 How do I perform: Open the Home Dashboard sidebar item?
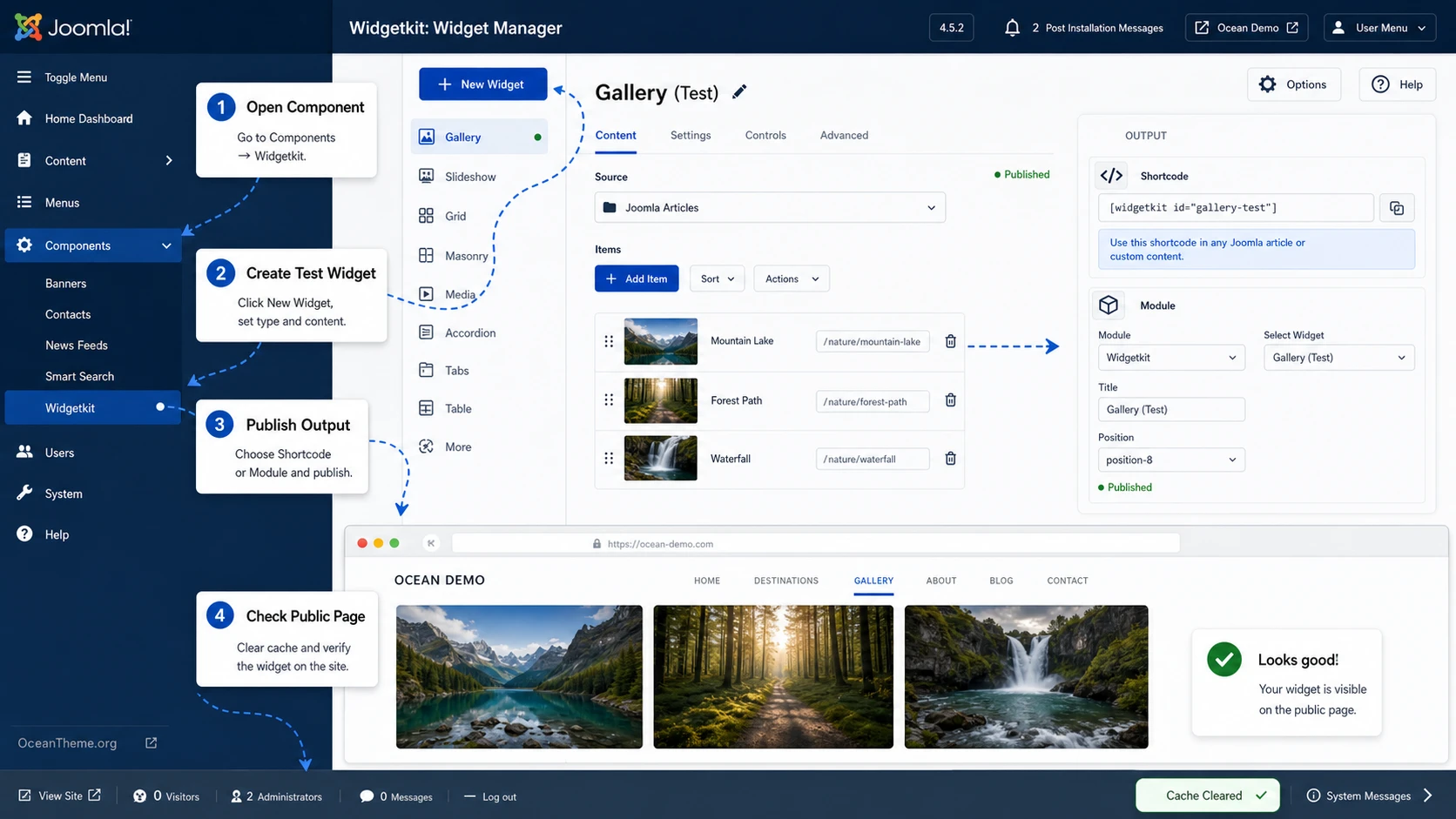89,118
